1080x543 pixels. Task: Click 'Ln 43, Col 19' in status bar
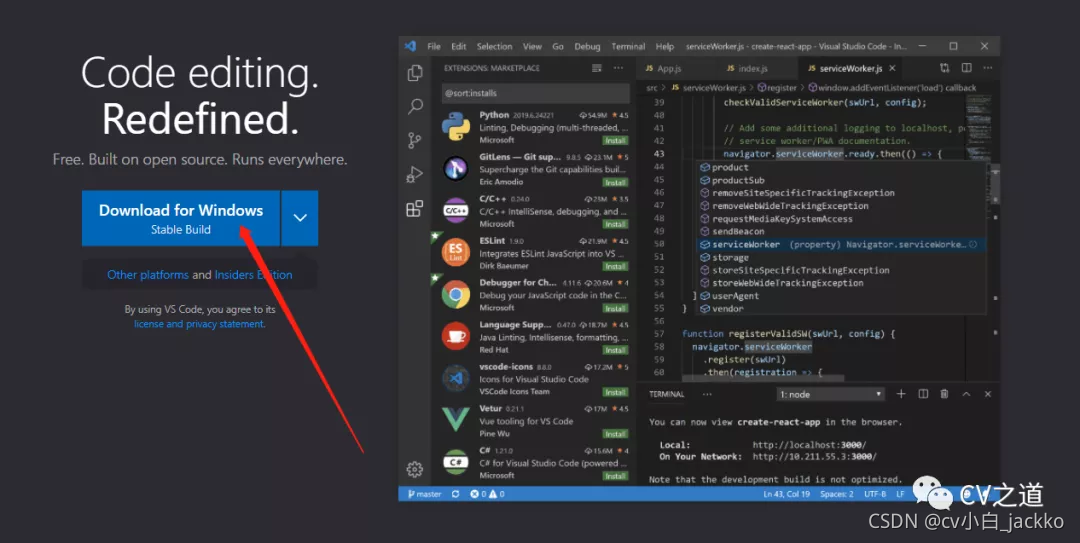787,494
